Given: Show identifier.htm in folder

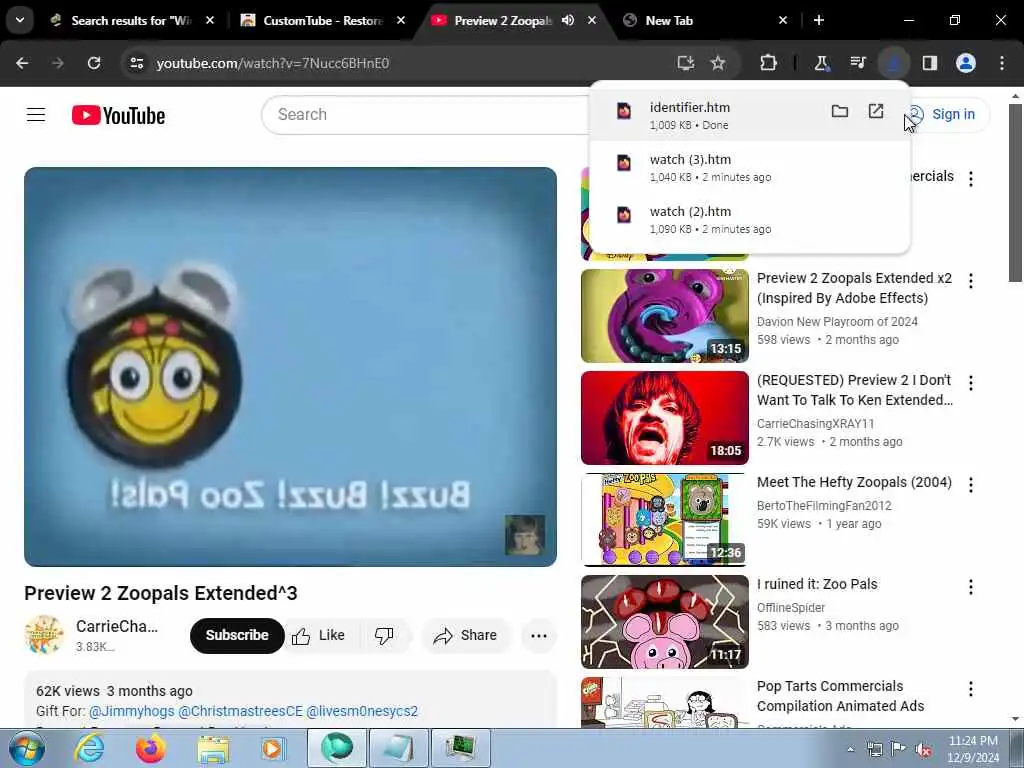Looking at the screenshot, I should click(x=840, y=111).
